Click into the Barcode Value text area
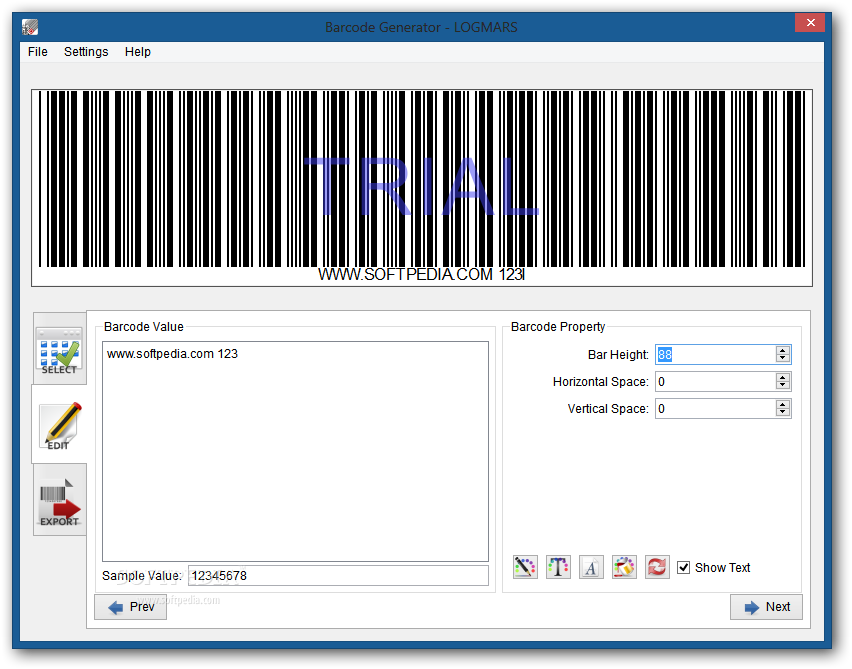The image size is (852, 669). point(296,451)
